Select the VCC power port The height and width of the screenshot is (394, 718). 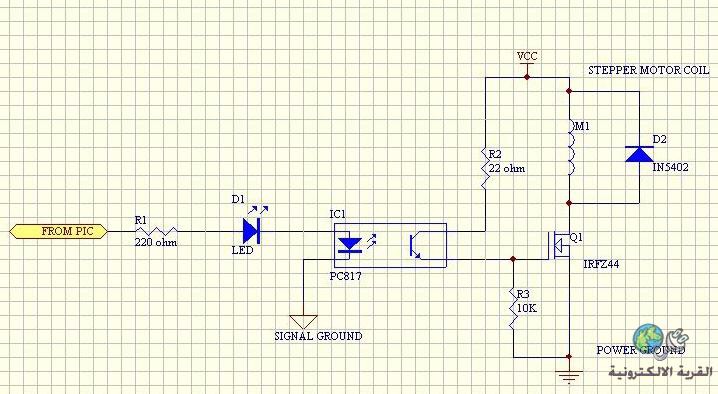[527, 63]
